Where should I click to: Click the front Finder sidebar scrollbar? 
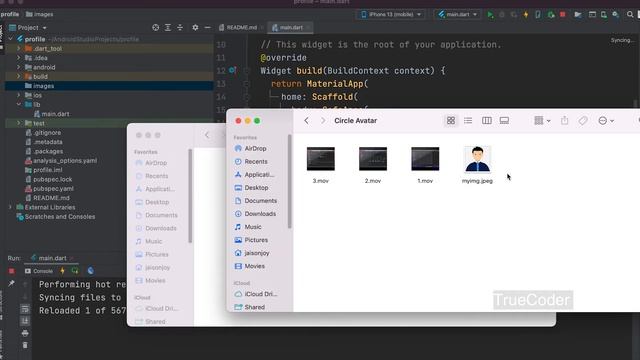[x=290, y=182]
